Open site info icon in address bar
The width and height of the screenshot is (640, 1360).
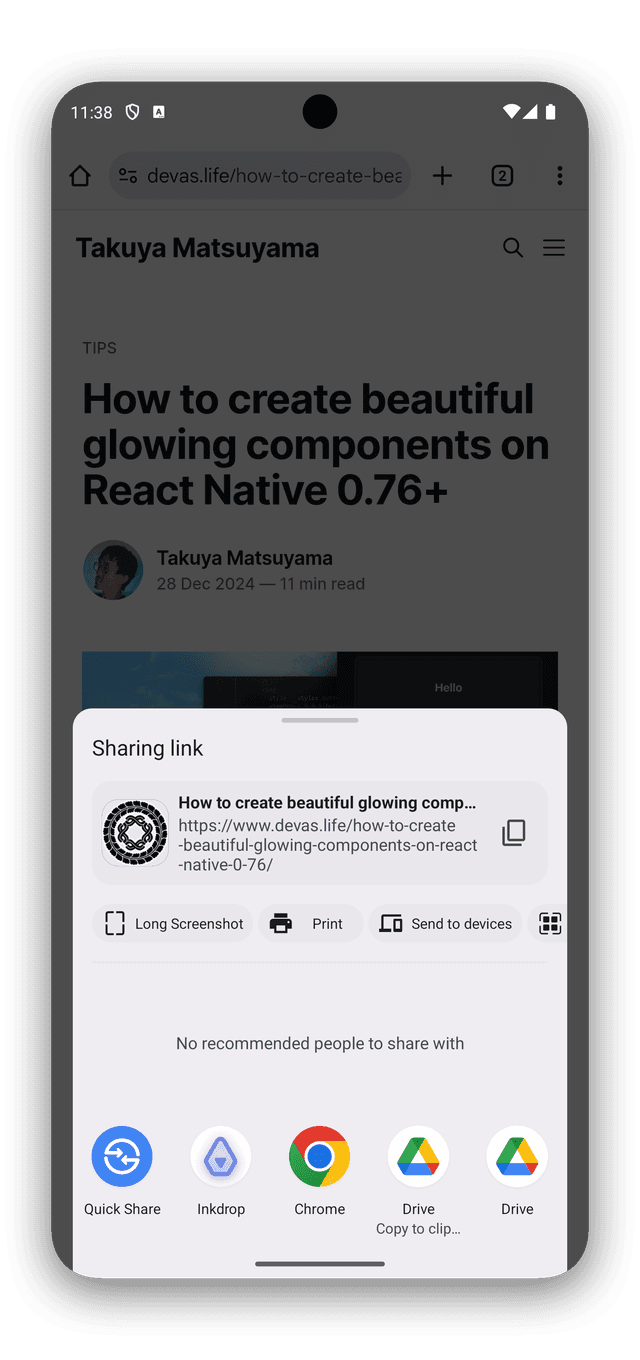point(128,176)
